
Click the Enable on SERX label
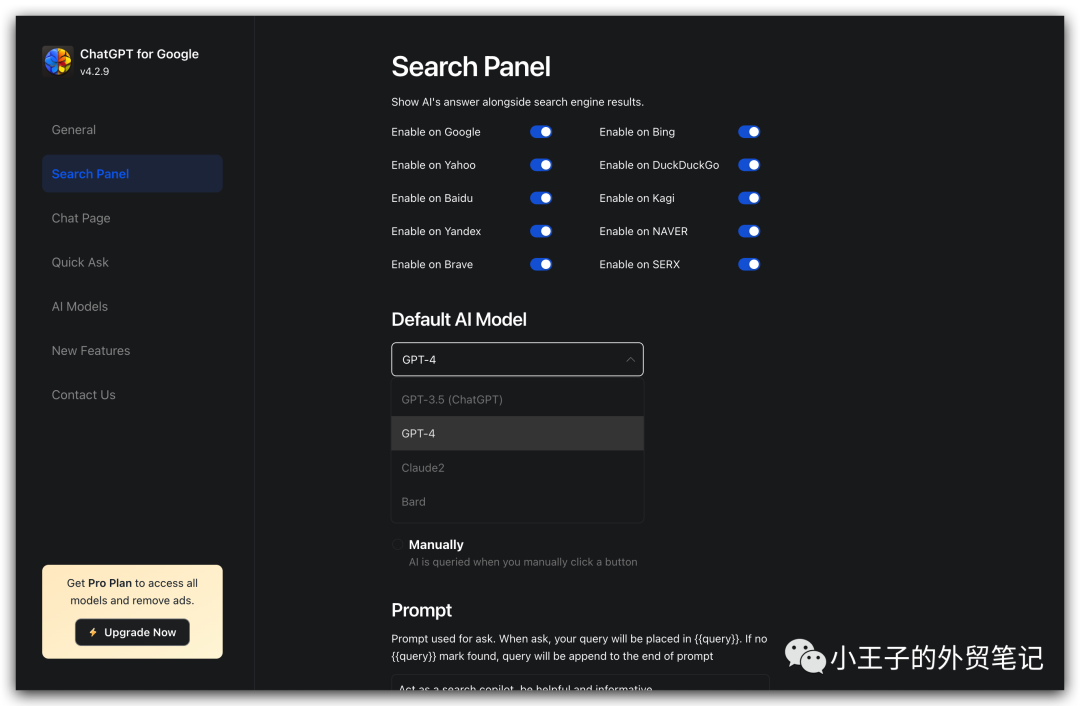[x=639, y=264]
